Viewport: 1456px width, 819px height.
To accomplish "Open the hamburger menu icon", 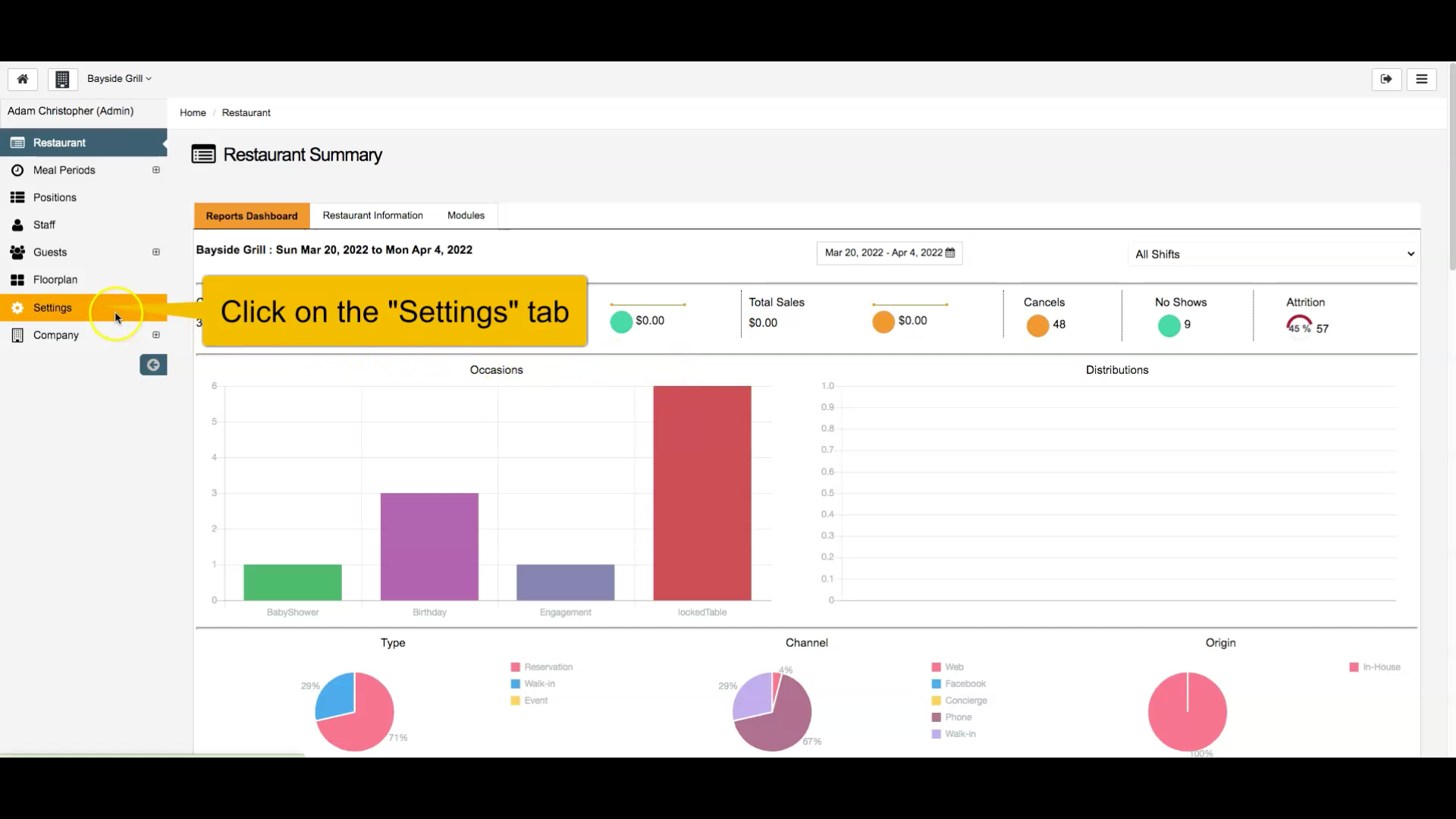I will [1421, 79].
